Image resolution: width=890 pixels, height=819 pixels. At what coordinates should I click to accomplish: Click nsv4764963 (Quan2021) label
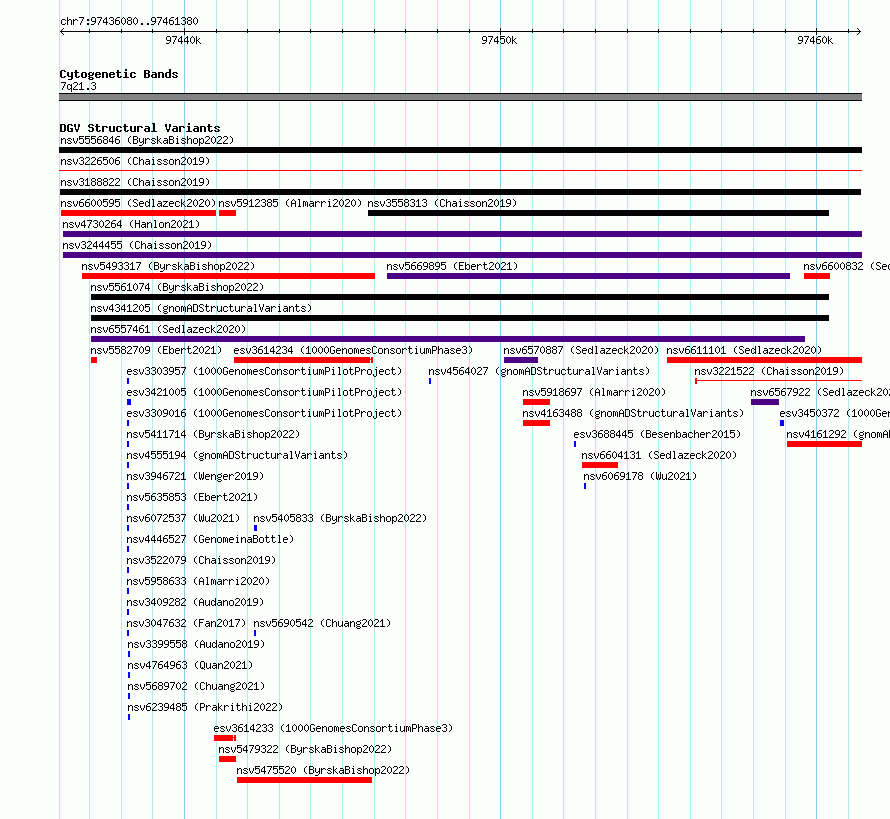(x=190, y=665)
